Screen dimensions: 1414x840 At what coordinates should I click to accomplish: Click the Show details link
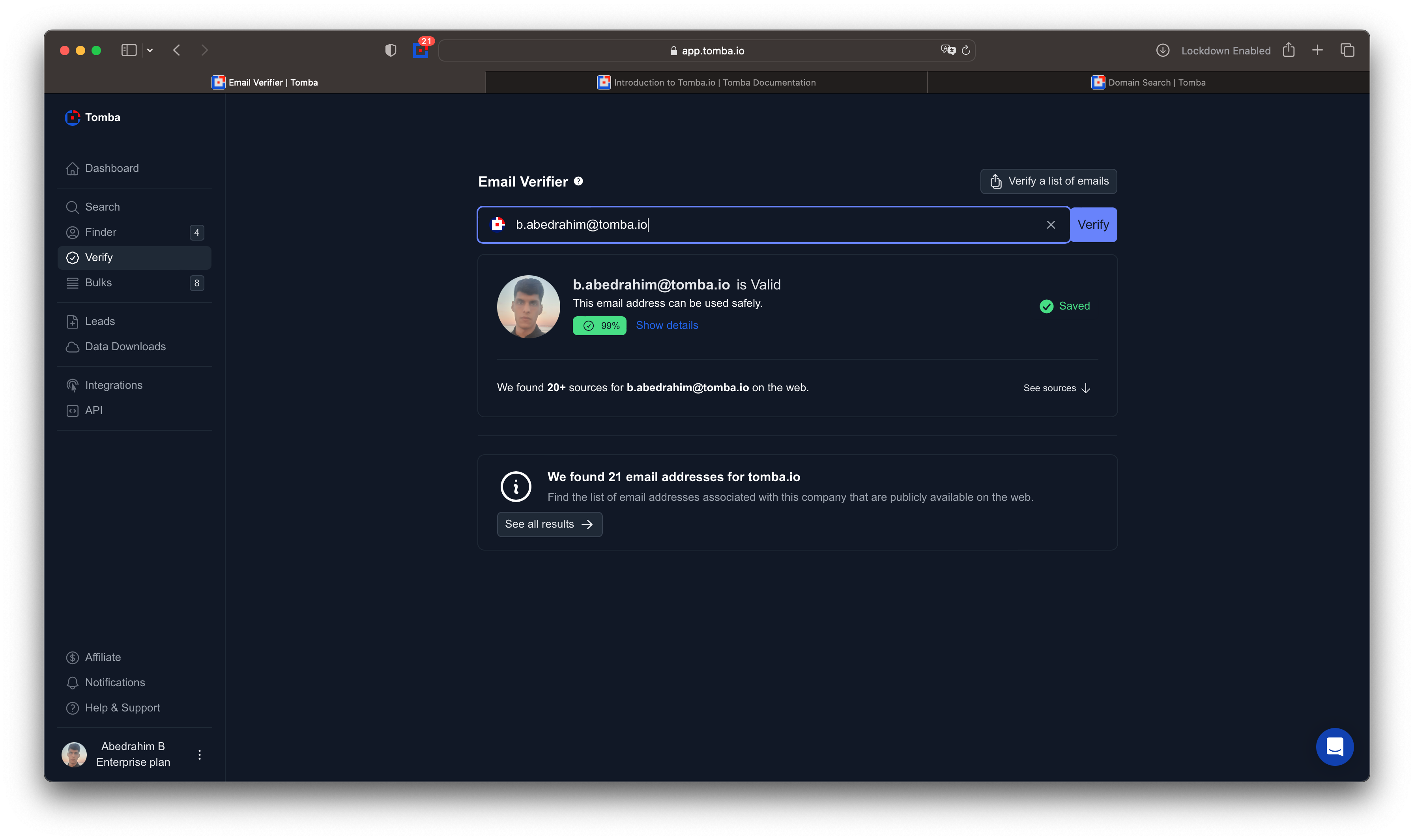pyautogui.click(x=666, y=325)
